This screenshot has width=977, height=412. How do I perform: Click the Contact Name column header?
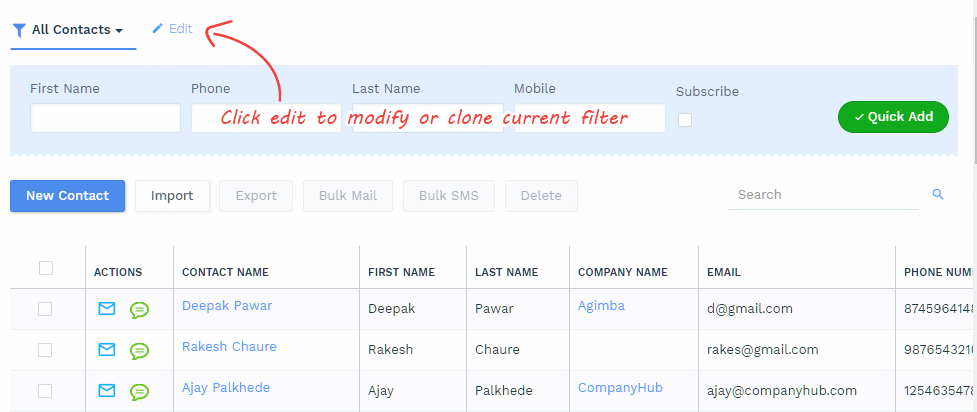click(x=225, y=272)
